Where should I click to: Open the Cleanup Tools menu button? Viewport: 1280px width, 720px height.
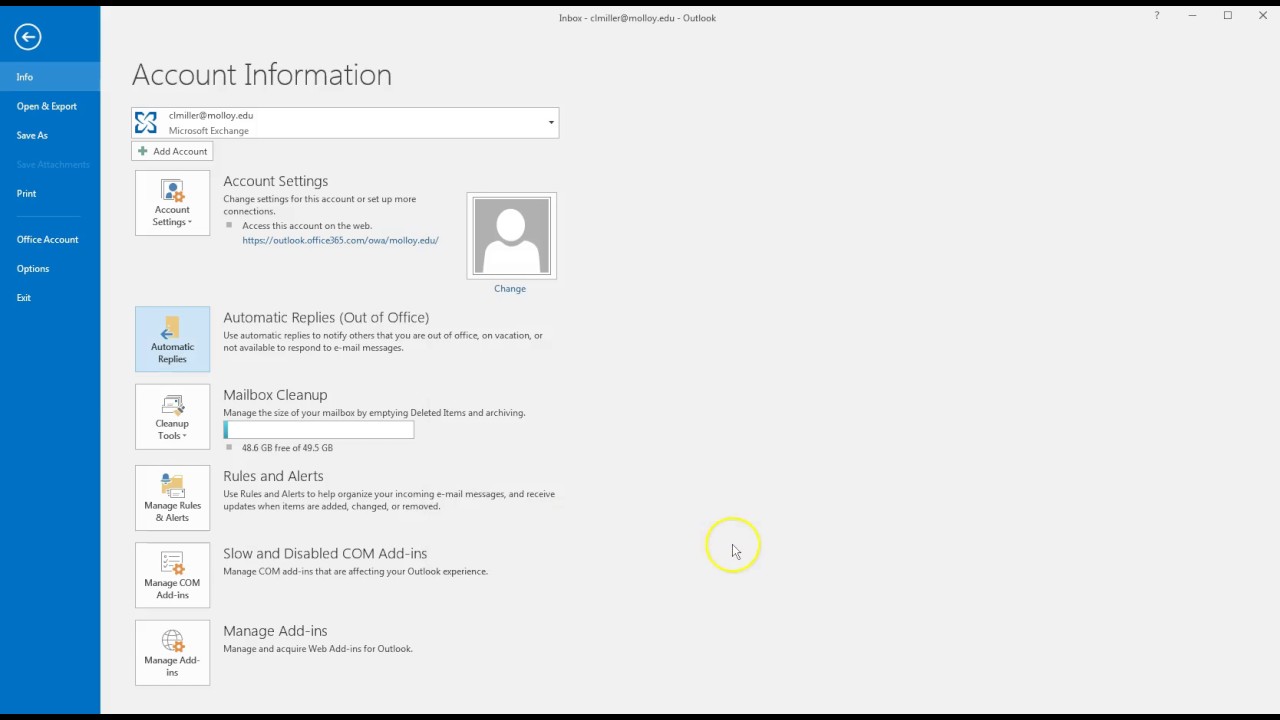click(x=172, y=417)
